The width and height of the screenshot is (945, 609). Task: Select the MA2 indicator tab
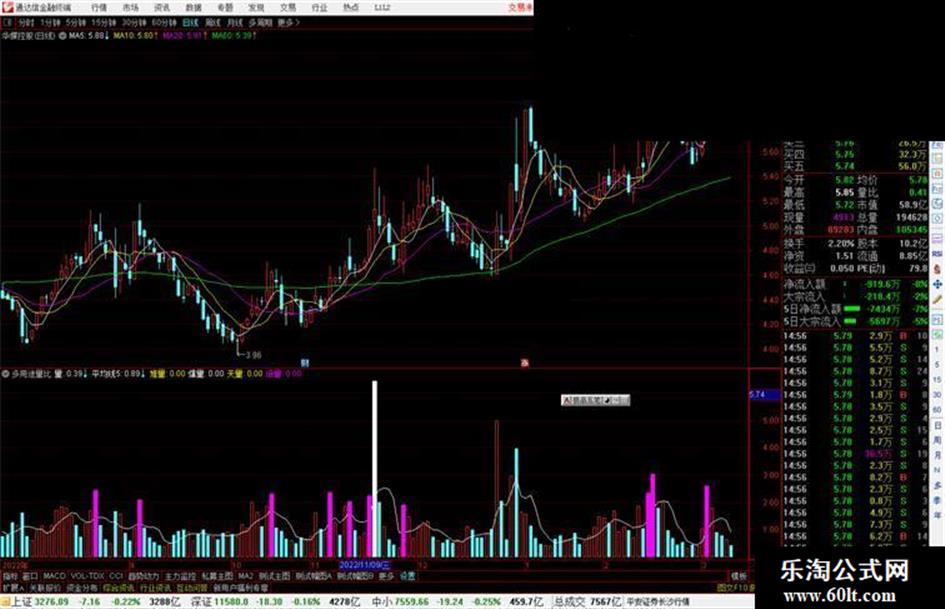245,576
